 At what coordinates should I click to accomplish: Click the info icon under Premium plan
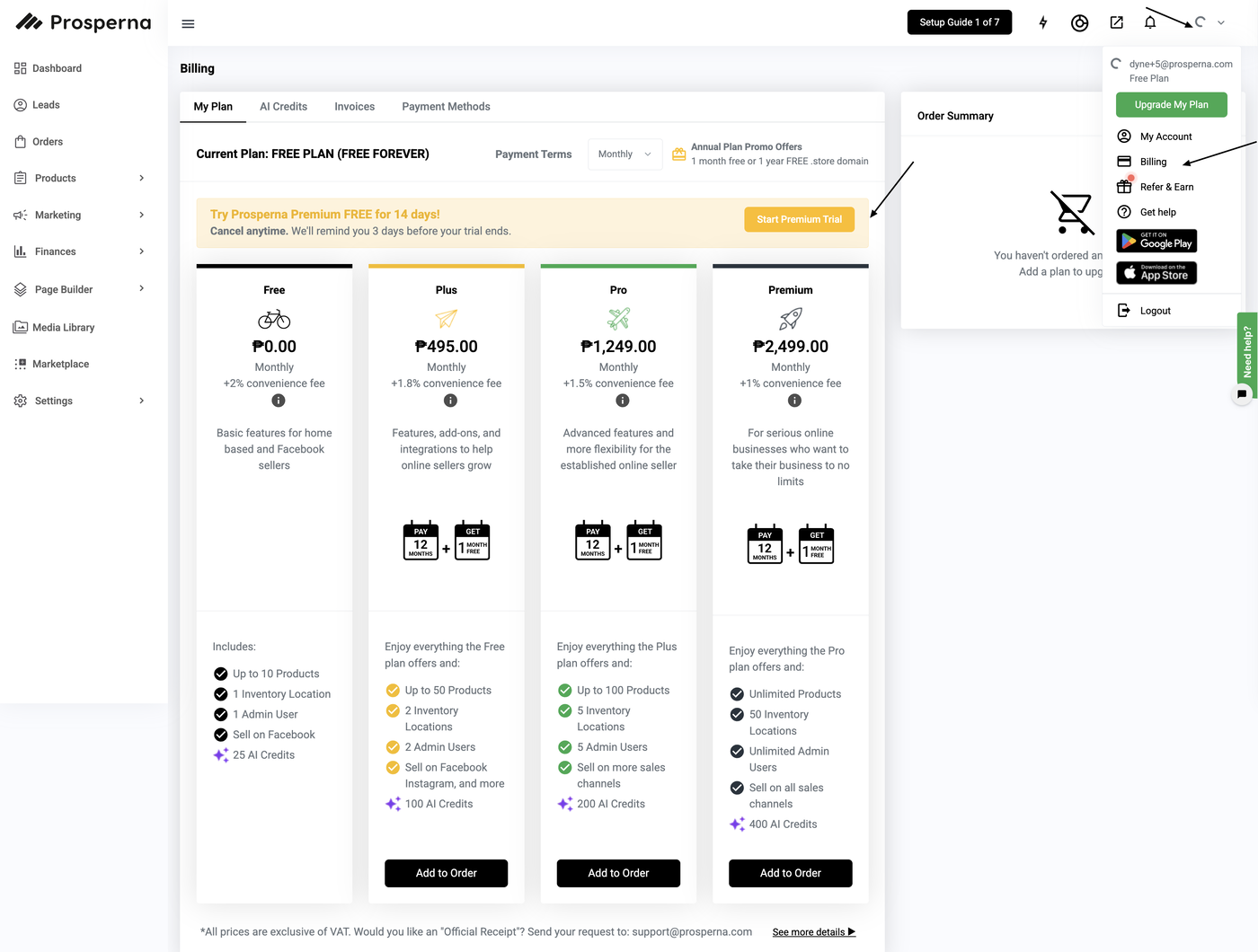click(794, 401)
